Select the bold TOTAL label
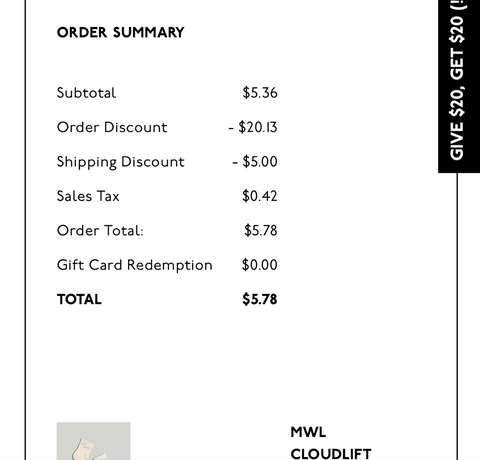 click(79, 299)
